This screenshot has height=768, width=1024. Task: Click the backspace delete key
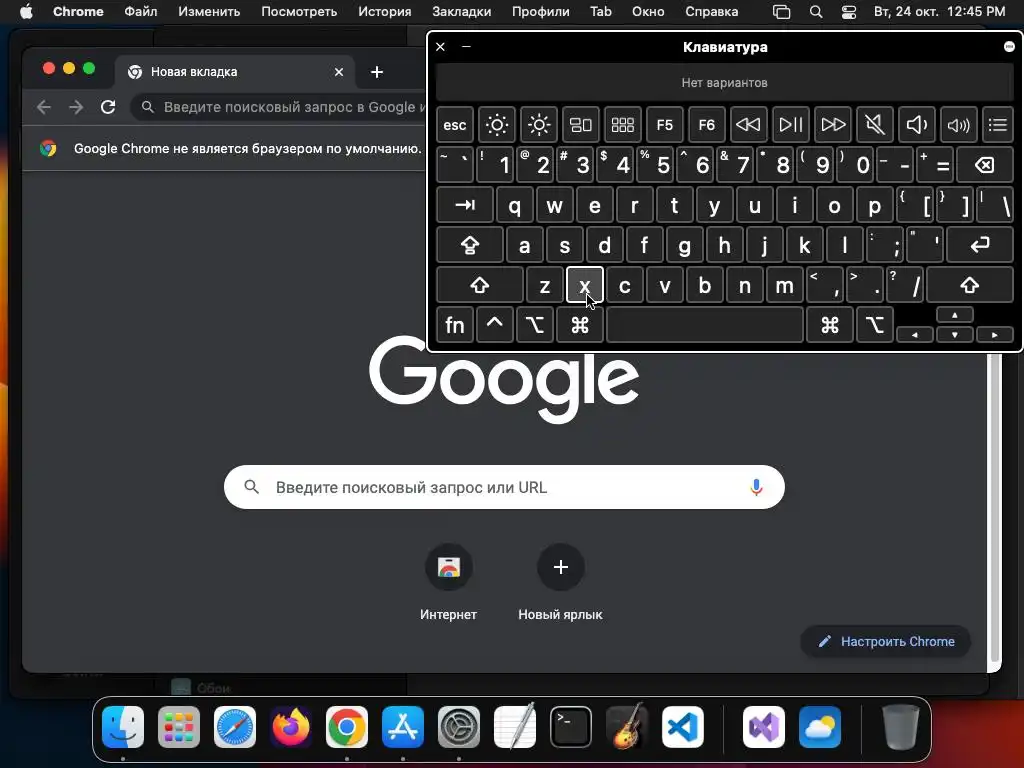(985, 165)
